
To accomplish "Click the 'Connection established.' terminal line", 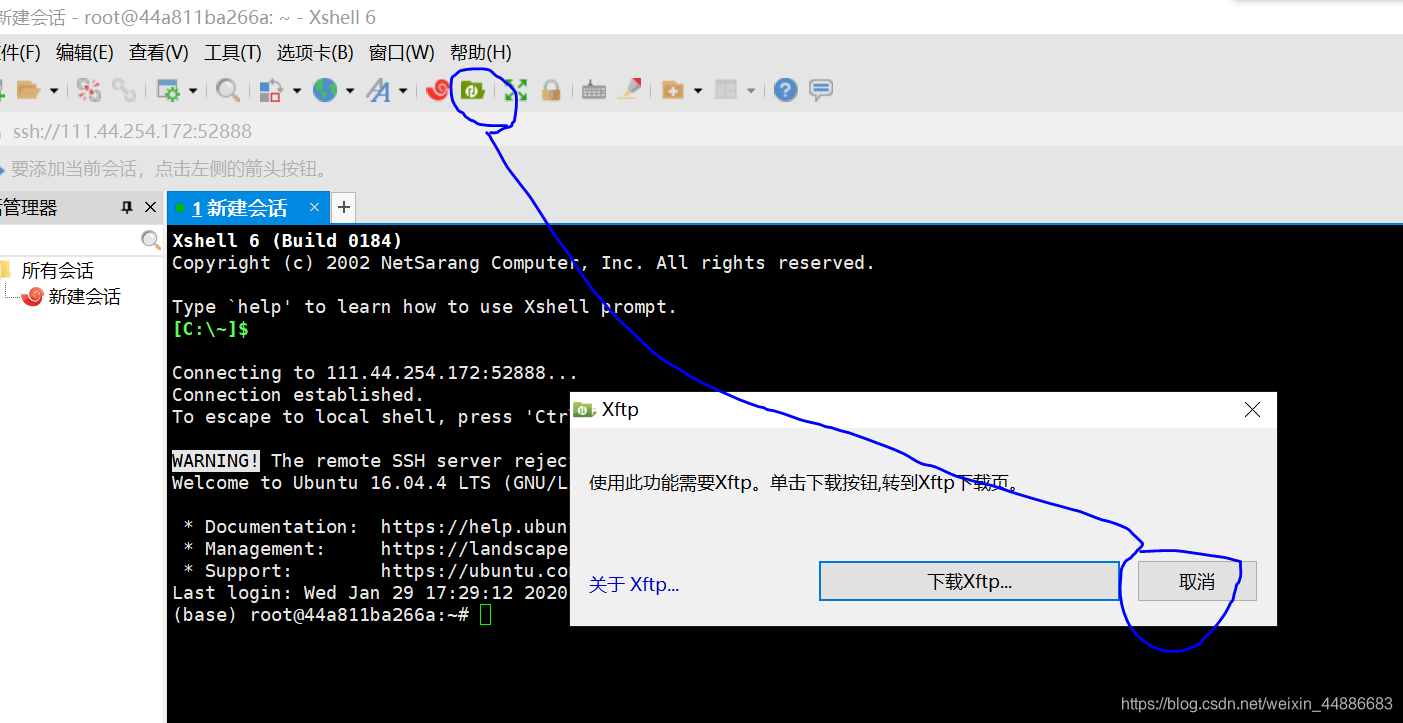I will click(x=298, y=395).
